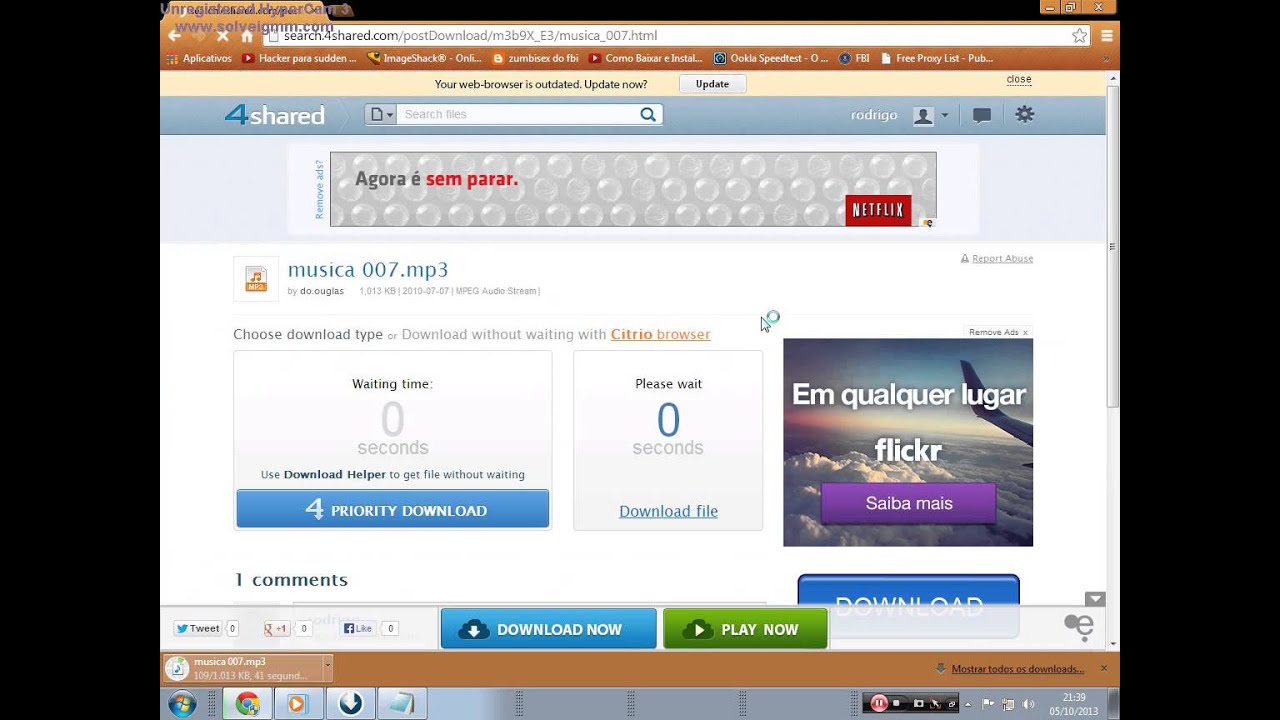Show the hidden tray icons arrow
The height and width of the screenshot is (720, 1280).
tap(968, 704)
